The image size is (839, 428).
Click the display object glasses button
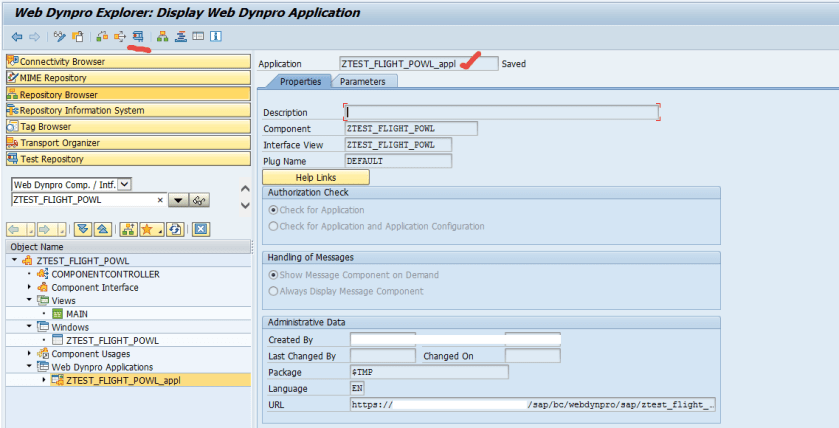click(200, 200)
